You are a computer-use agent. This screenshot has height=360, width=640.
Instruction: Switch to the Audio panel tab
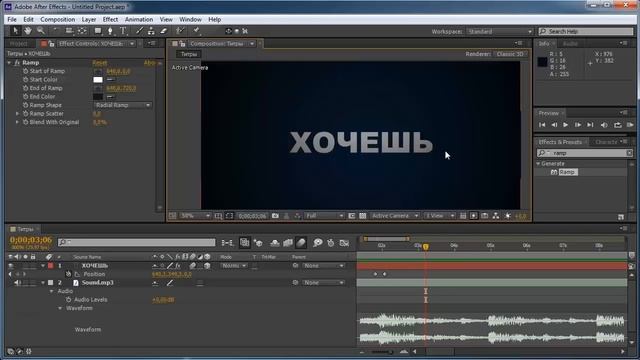pos(570,44)
